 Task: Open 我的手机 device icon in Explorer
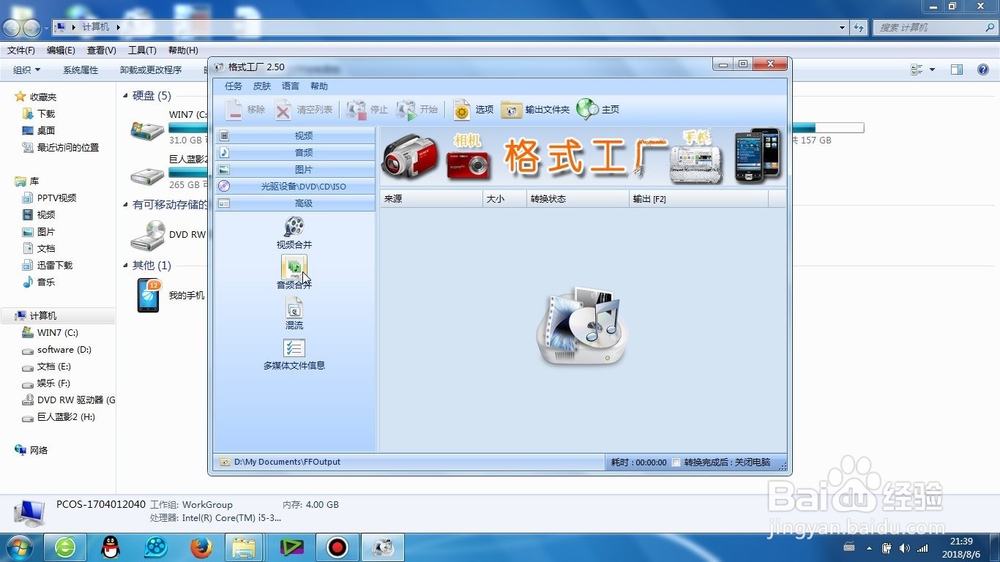coord(148,295)
